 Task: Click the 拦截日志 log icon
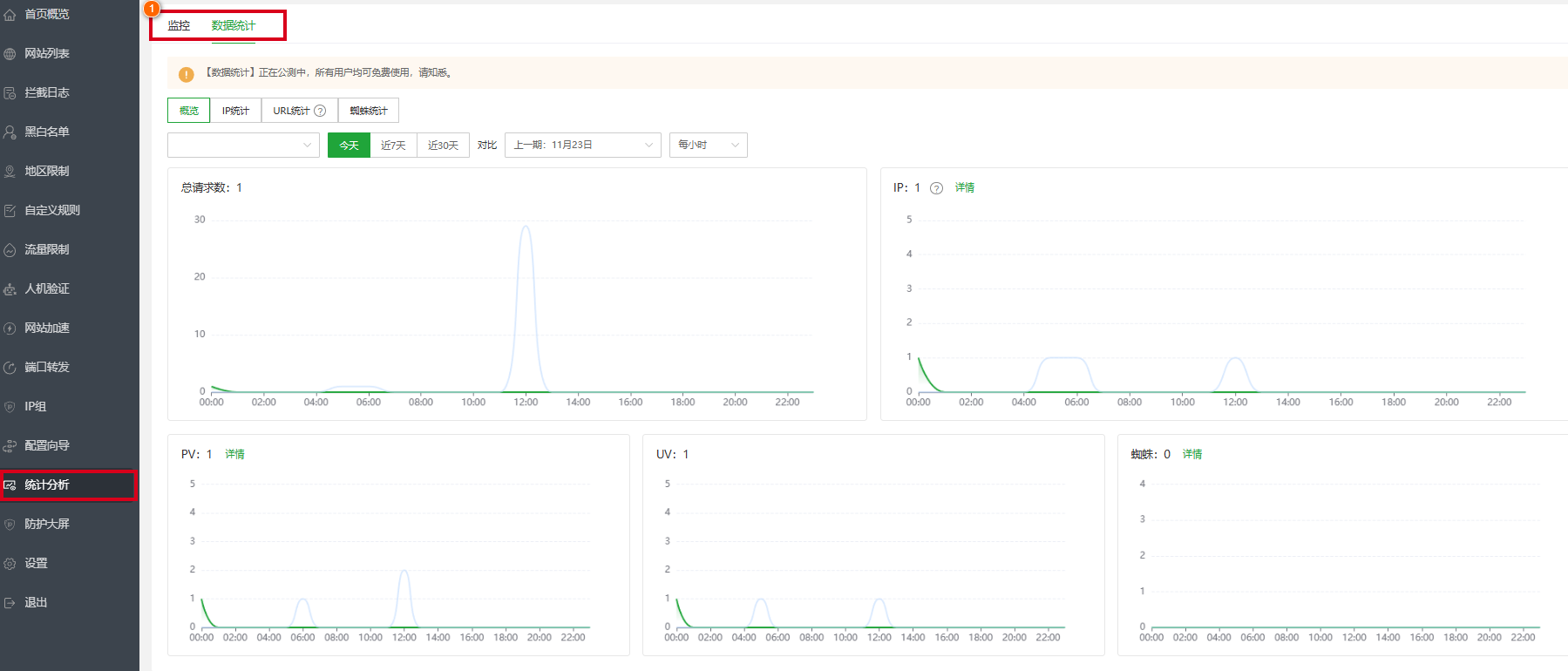(x=10, y=93)
